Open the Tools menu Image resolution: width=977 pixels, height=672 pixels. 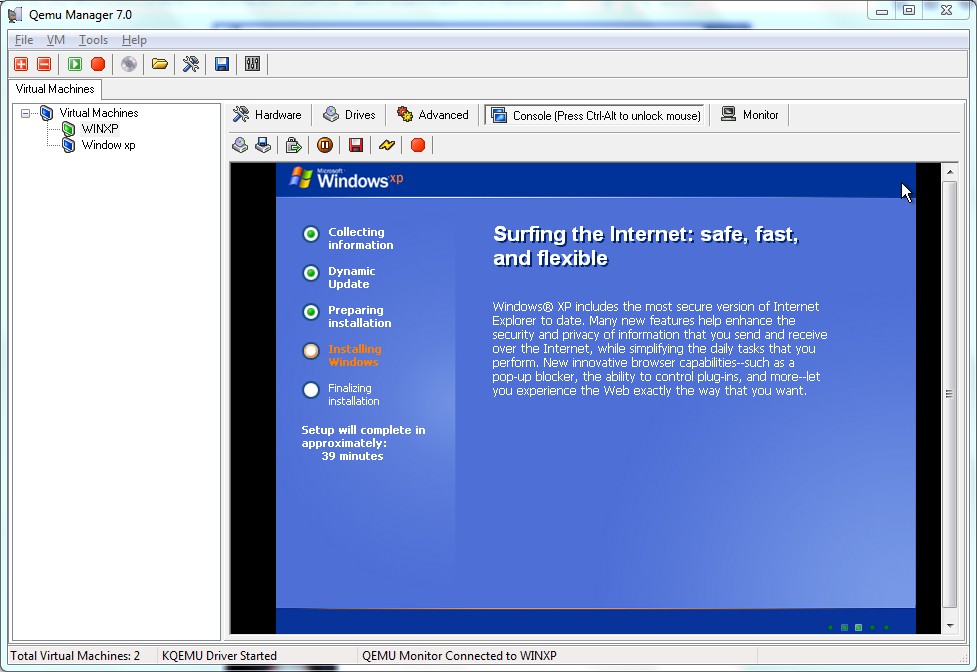93,40
